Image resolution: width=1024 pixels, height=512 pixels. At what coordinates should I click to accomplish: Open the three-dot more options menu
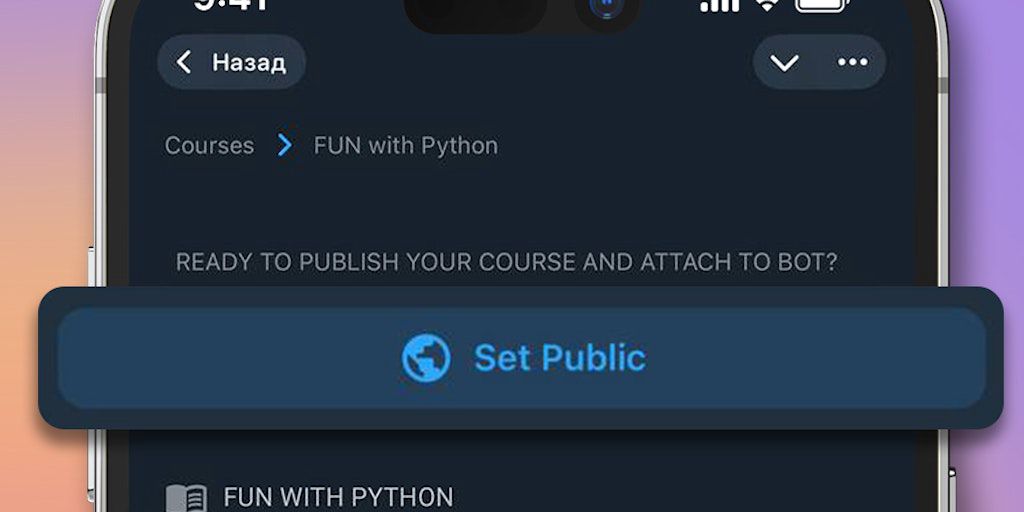pos(852,63)
